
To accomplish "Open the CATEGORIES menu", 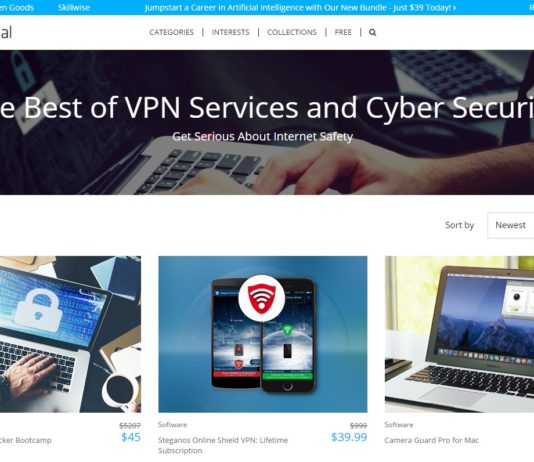I will [171, 32].
